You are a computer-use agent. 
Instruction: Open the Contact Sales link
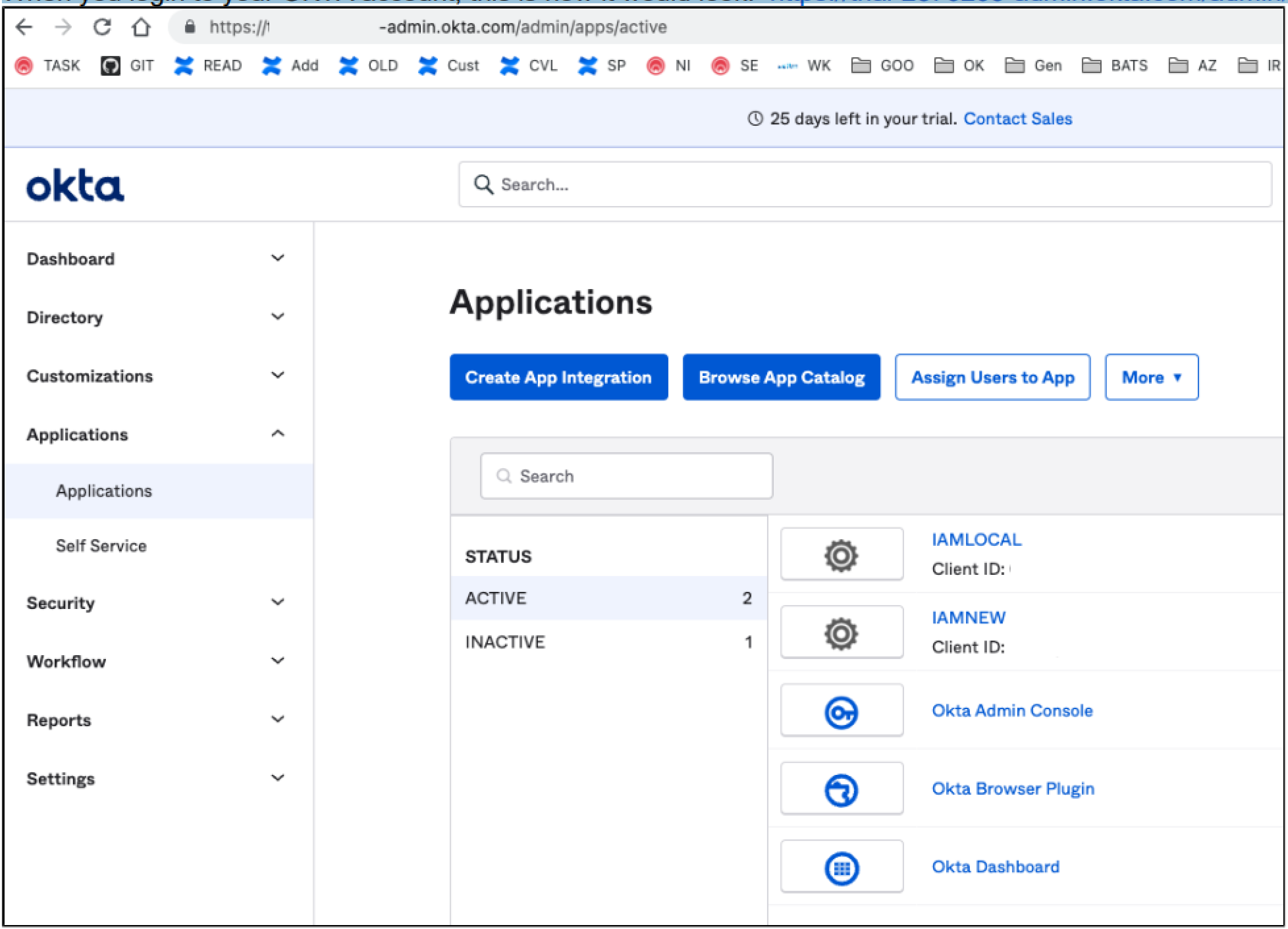pyautogui.click(x=1017, y=119)
